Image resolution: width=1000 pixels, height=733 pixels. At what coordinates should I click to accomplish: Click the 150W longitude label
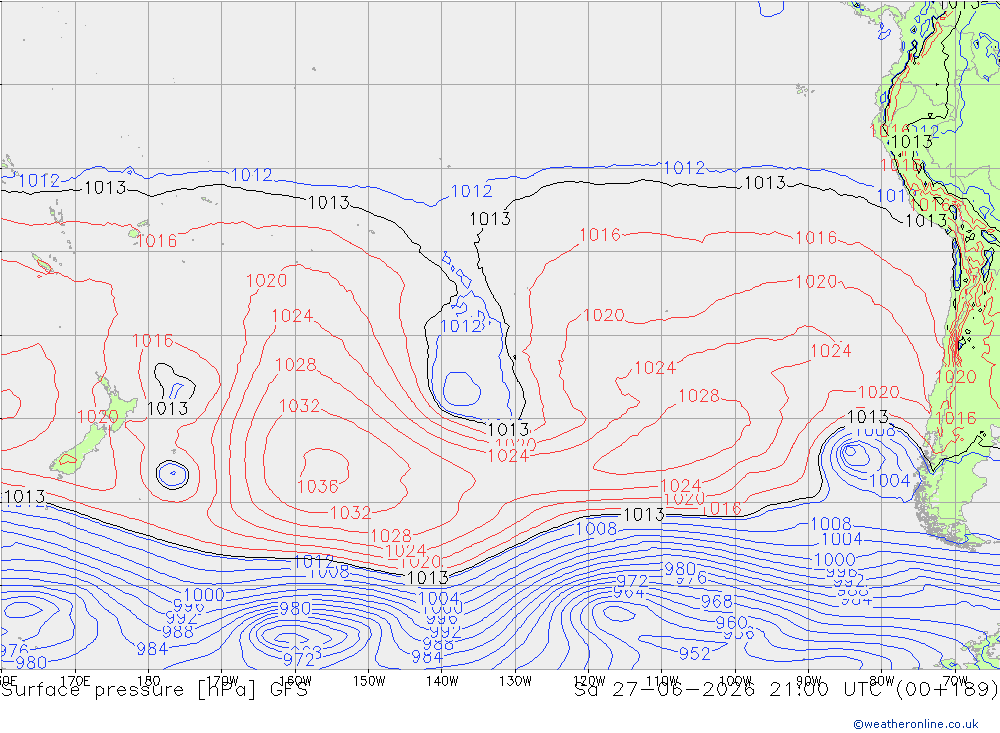[369, 681]
